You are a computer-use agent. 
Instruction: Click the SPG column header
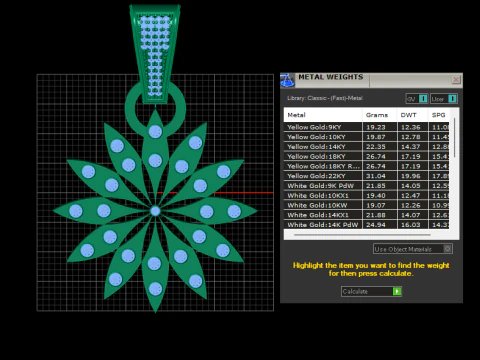pos(439,115)
